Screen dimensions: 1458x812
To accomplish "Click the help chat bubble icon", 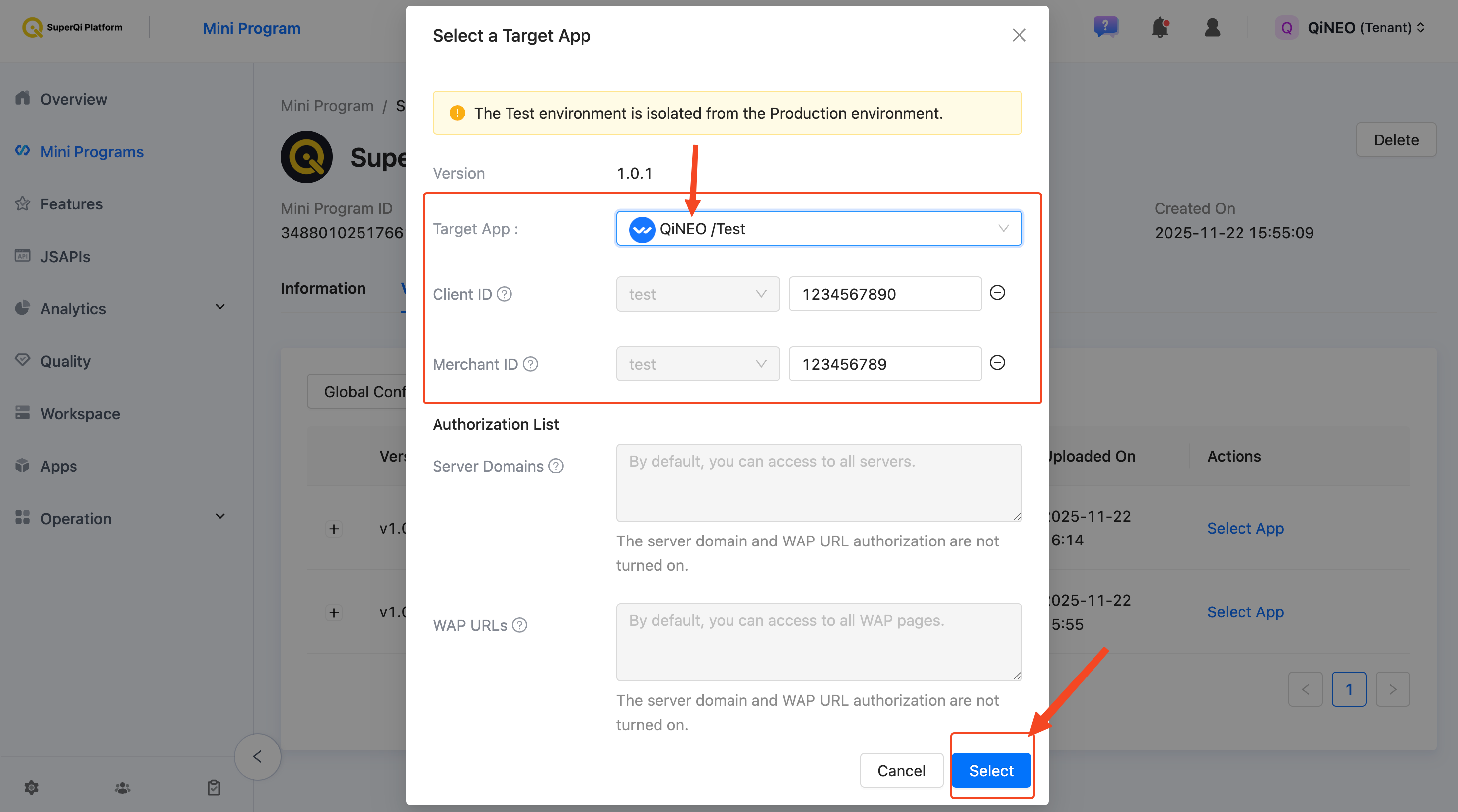I will tap(1105, 27).
